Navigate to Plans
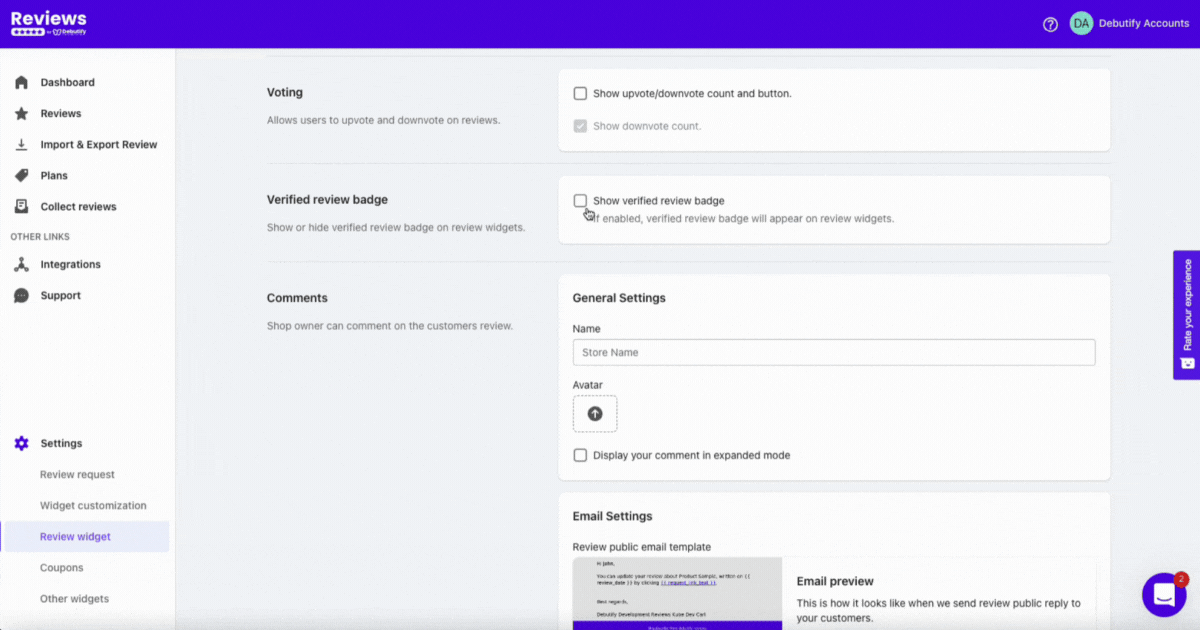The width and height of the screenshot is (1200, 630). [54, 175]
